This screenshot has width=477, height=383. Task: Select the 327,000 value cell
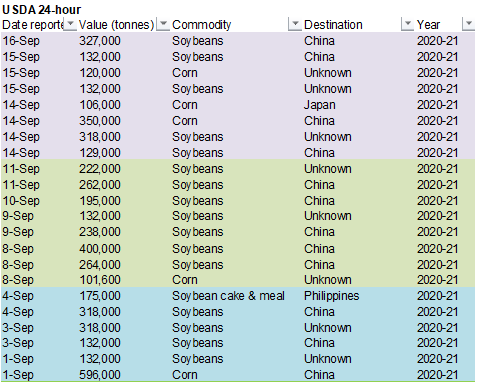(x=100, y=41)
